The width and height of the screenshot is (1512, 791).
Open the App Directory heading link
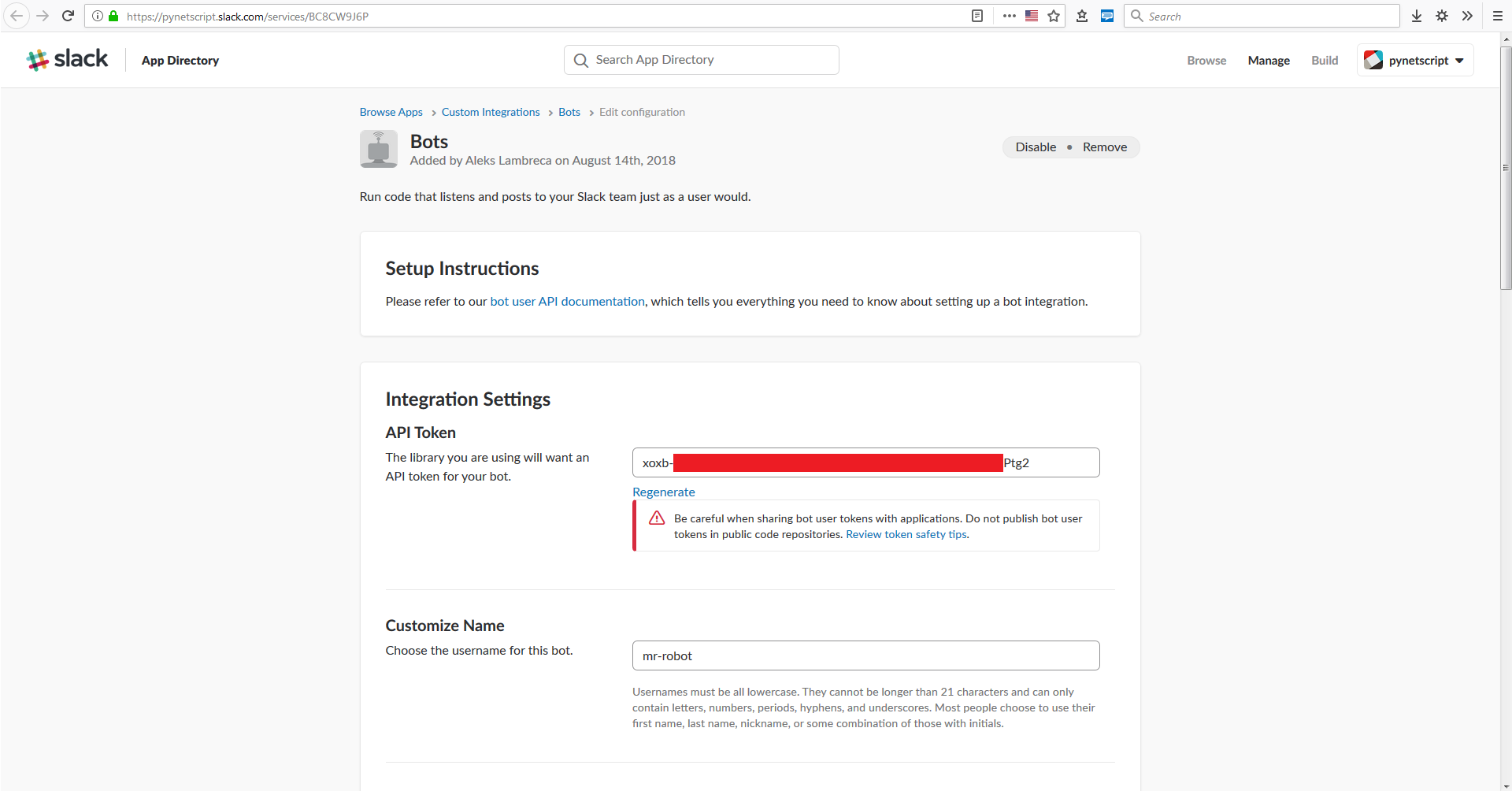(x=180, y=61)
